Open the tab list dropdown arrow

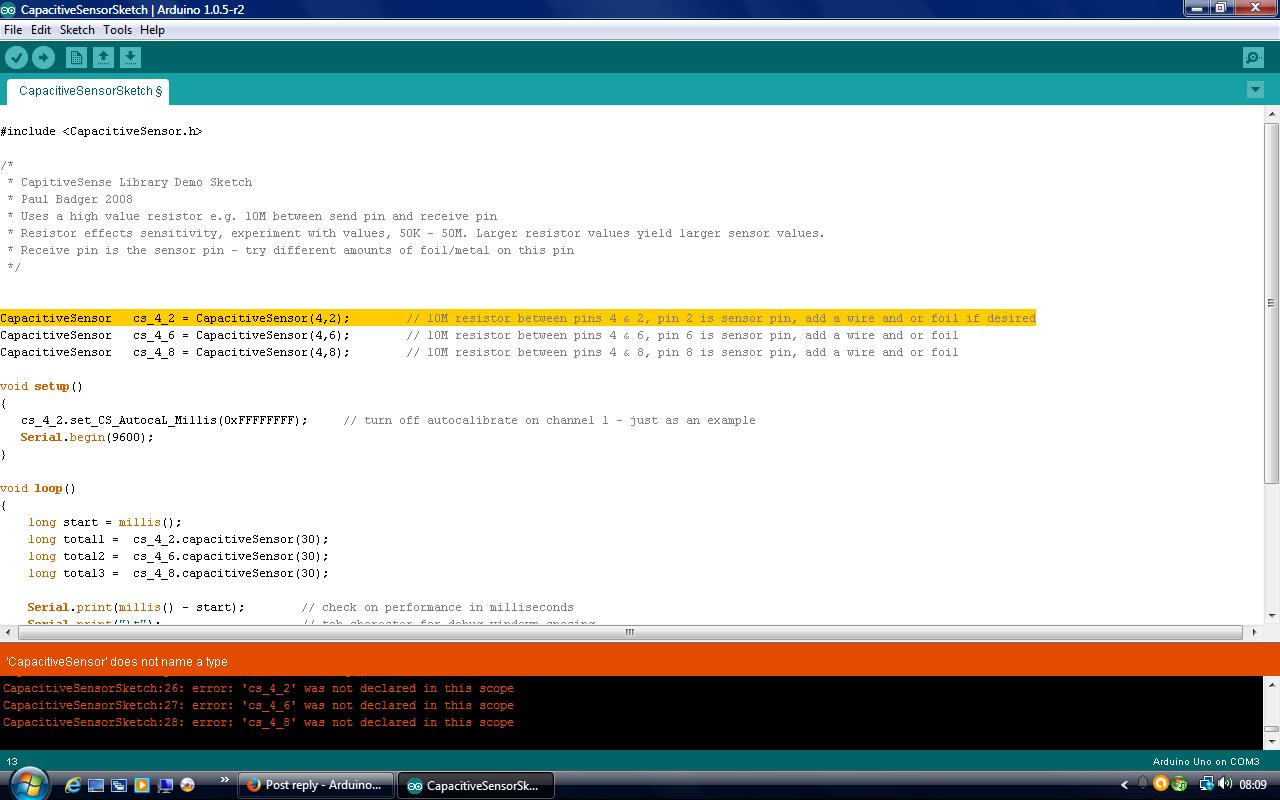pyautogui.click(x=1256, y=90)
